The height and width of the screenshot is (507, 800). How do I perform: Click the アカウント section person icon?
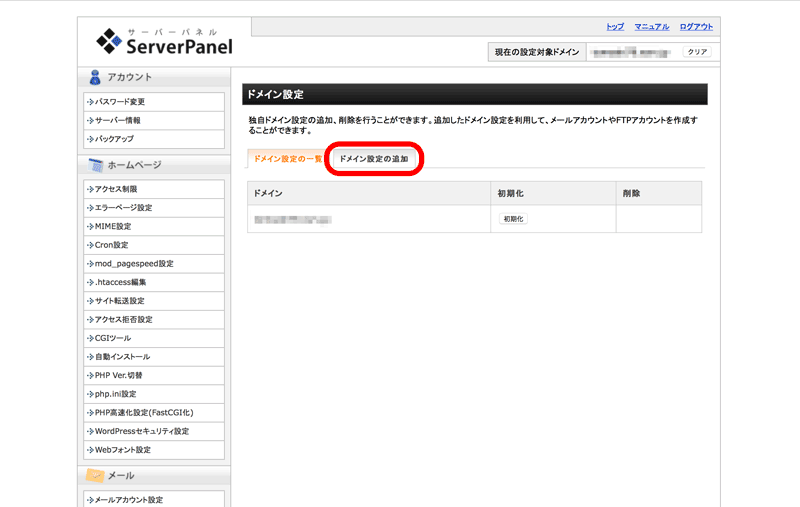pos(95,77)
